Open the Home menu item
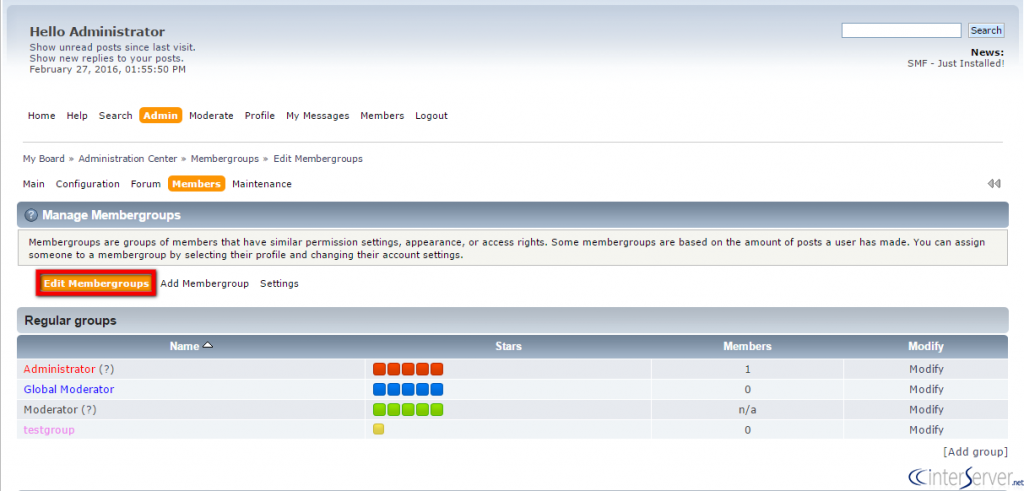The height and width of the screenshot is (491, 1024). [x=42, y=116]
